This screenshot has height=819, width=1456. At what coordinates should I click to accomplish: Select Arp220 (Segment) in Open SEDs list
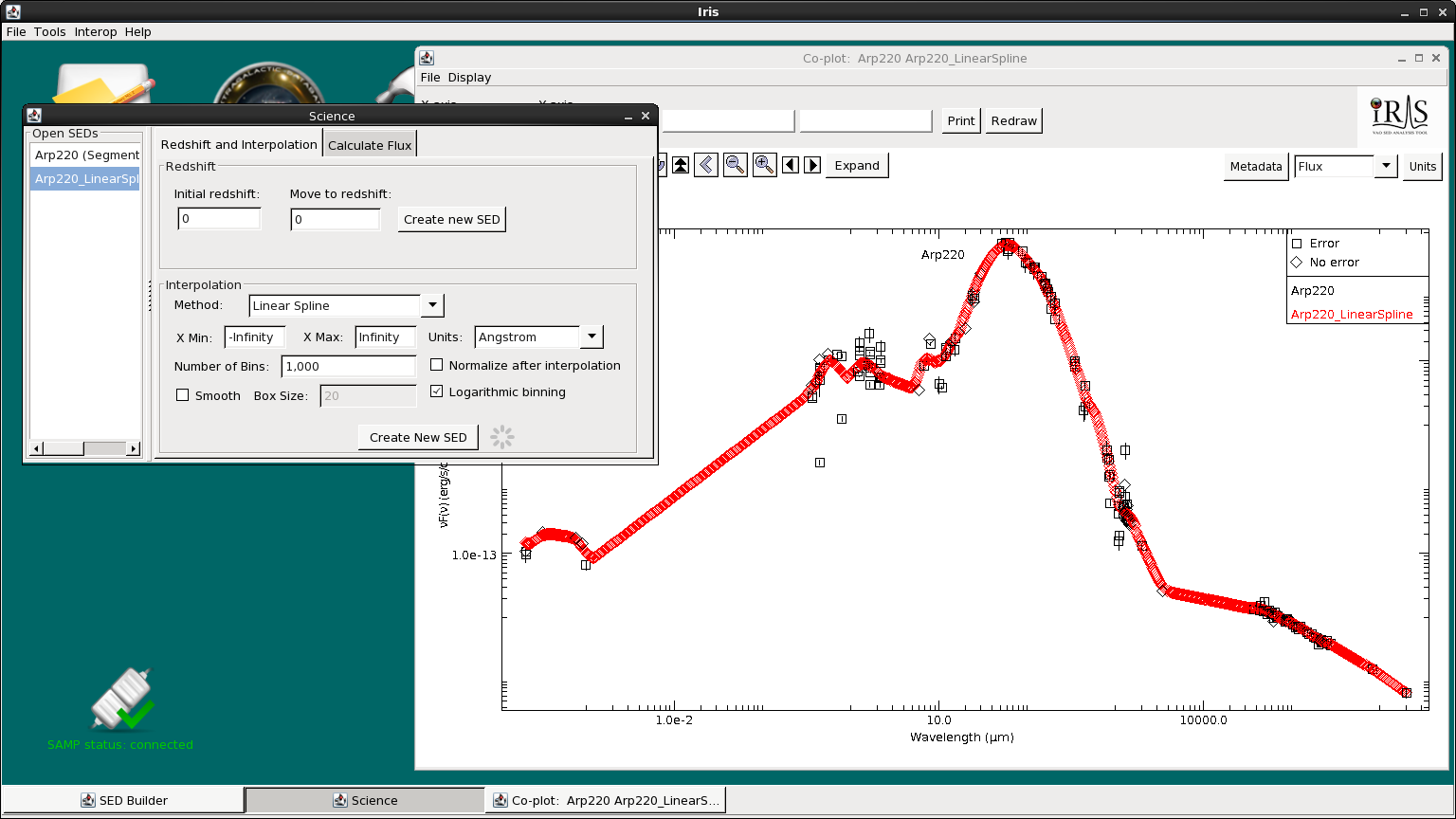point(85,155)
